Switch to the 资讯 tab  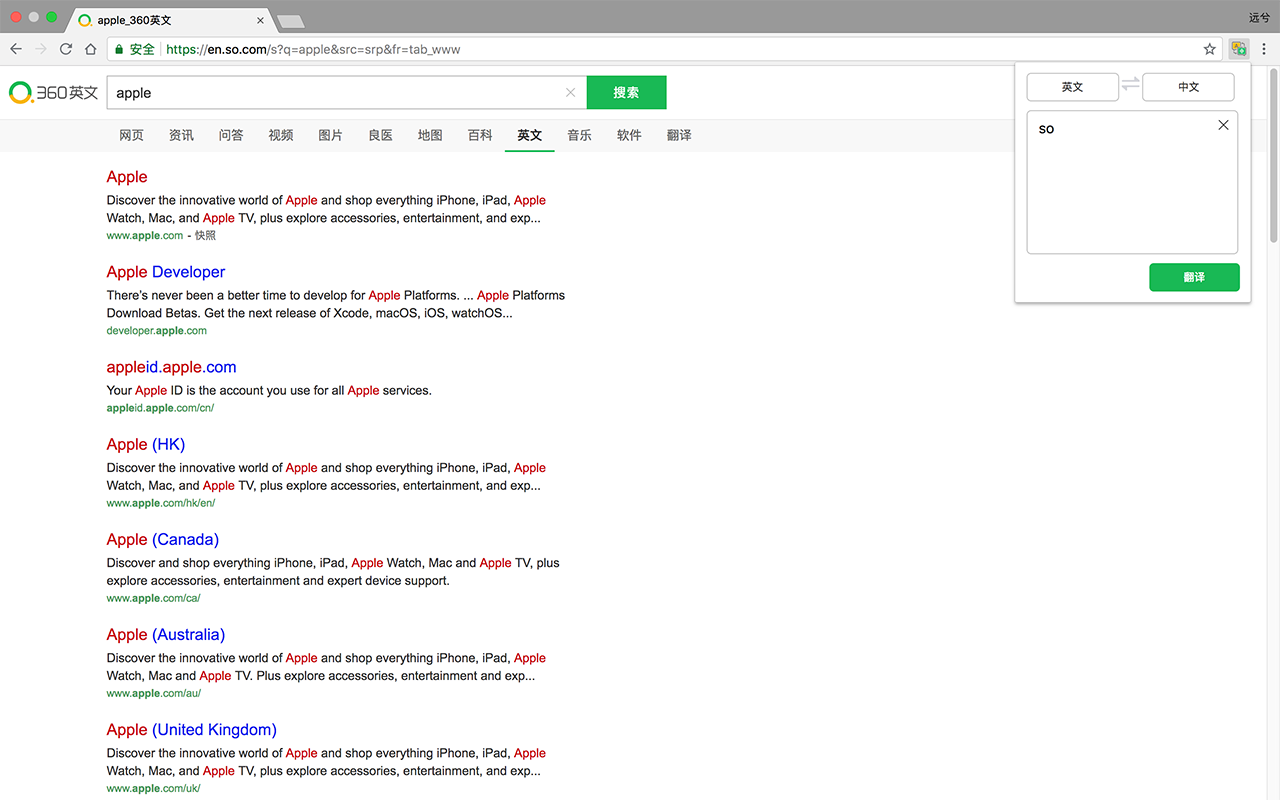(x=181, y=135)
